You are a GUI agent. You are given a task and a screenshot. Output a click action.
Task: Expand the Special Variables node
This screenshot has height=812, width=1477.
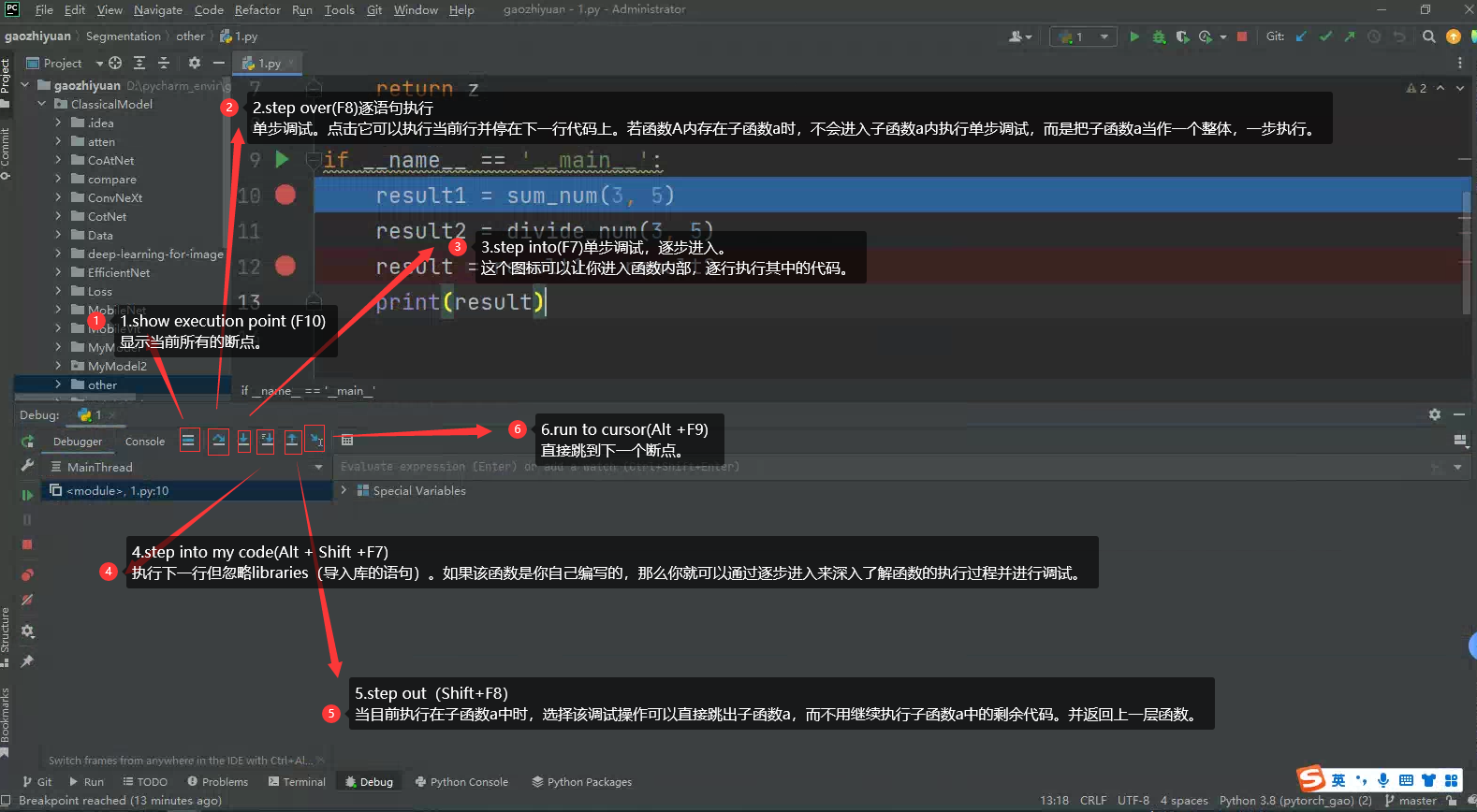(344, 490)
